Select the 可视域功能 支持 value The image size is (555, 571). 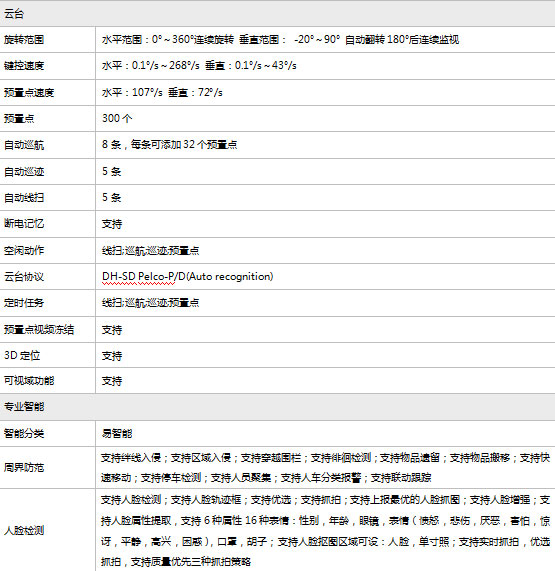(x=112, y=381)
